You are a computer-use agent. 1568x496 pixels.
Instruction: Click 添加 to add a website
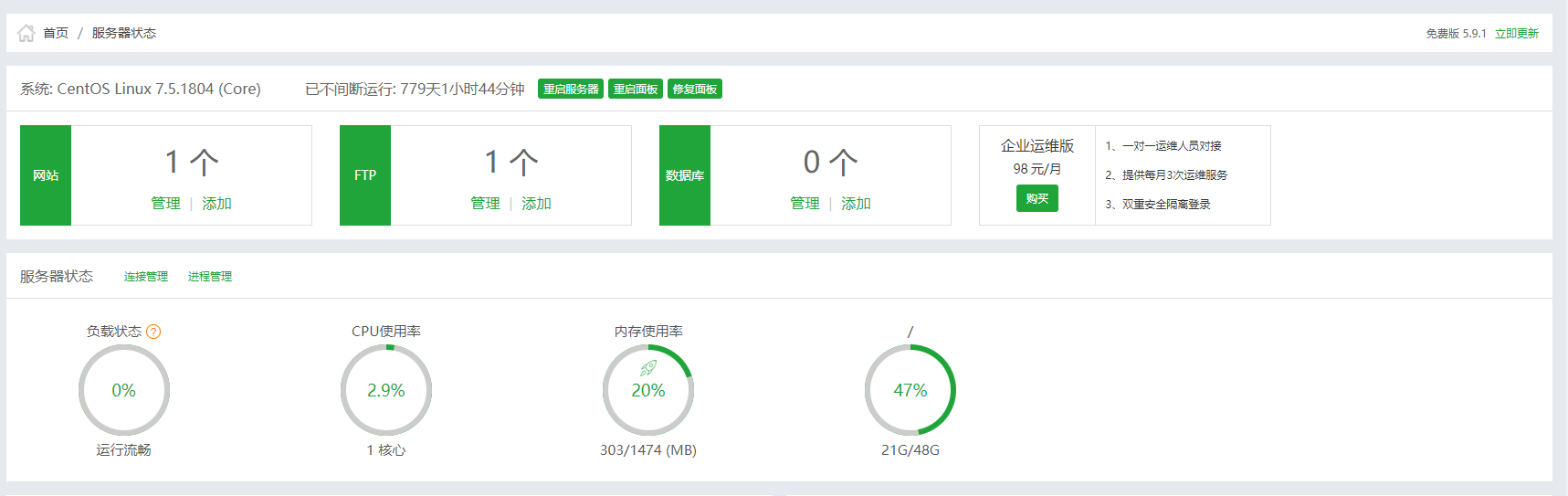[216, 204]
